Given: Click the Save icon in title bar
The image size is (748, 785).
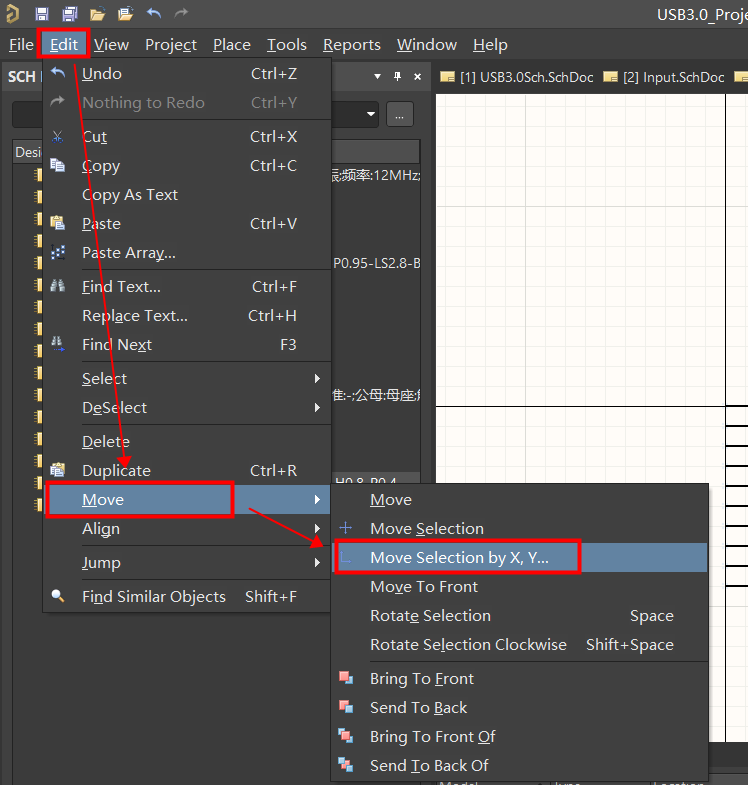Looking at the screenshot, I should click(x=42, y=14).
